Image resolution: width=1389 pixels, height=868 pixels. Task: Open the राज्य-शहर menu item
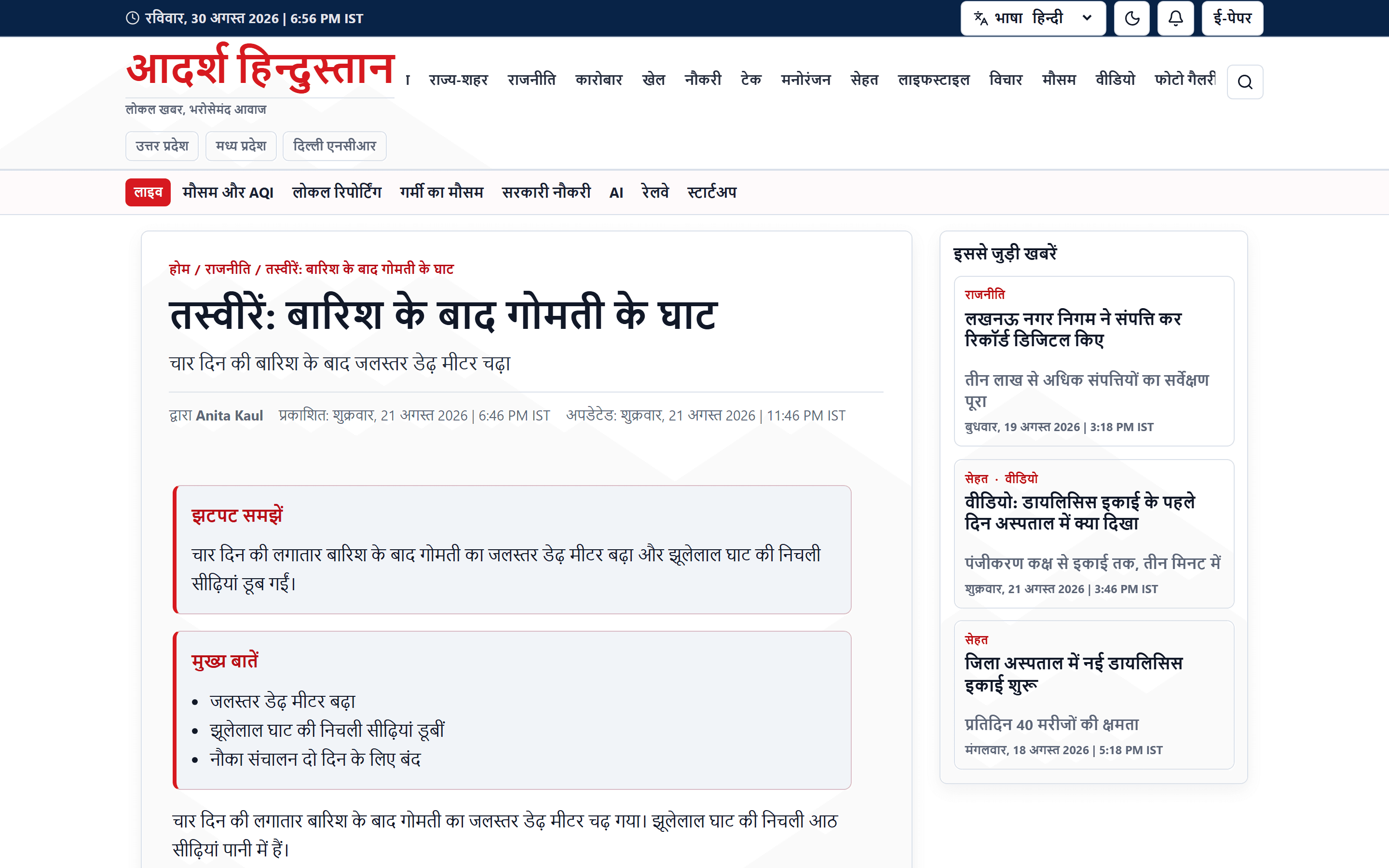(458, 80)
